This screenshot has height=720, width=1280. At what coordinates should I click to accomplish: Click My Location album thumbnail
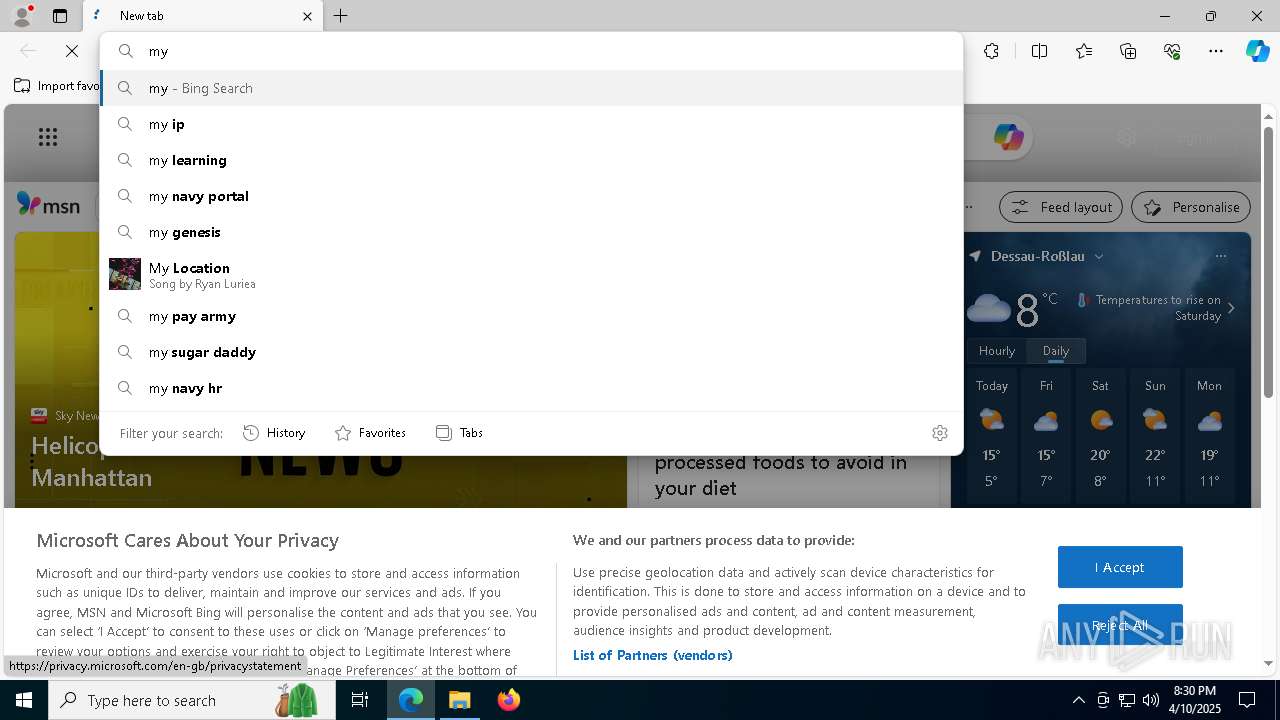point(125,274)
